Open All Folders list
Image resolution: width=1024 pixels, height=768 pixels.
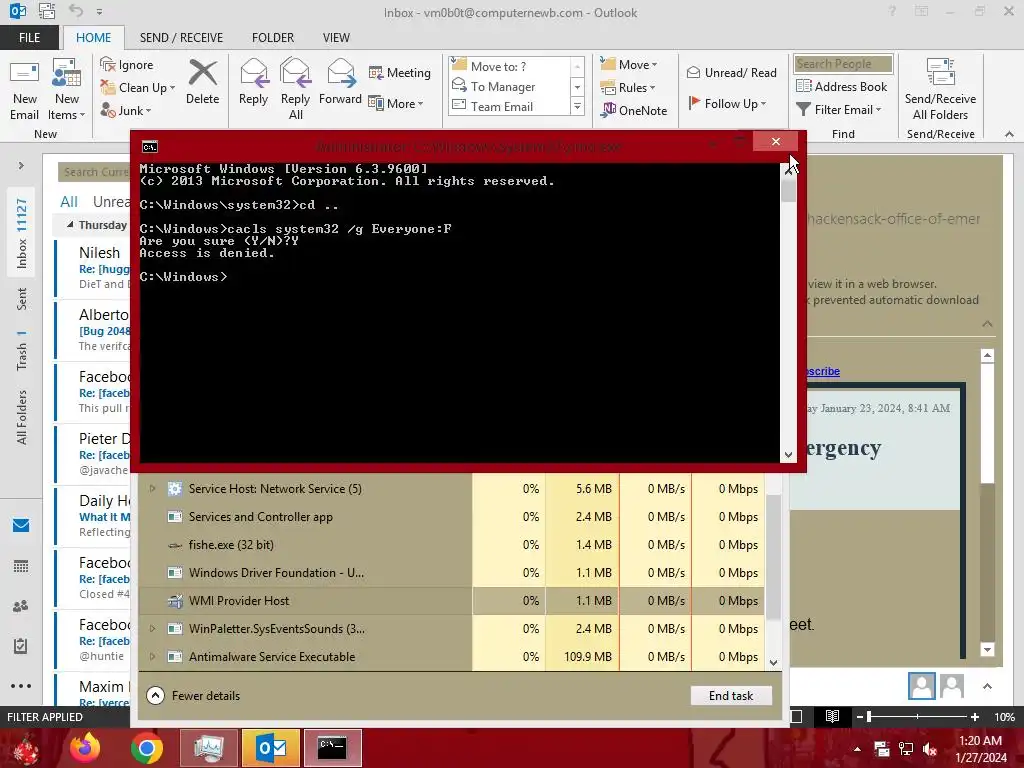(22, 417)
